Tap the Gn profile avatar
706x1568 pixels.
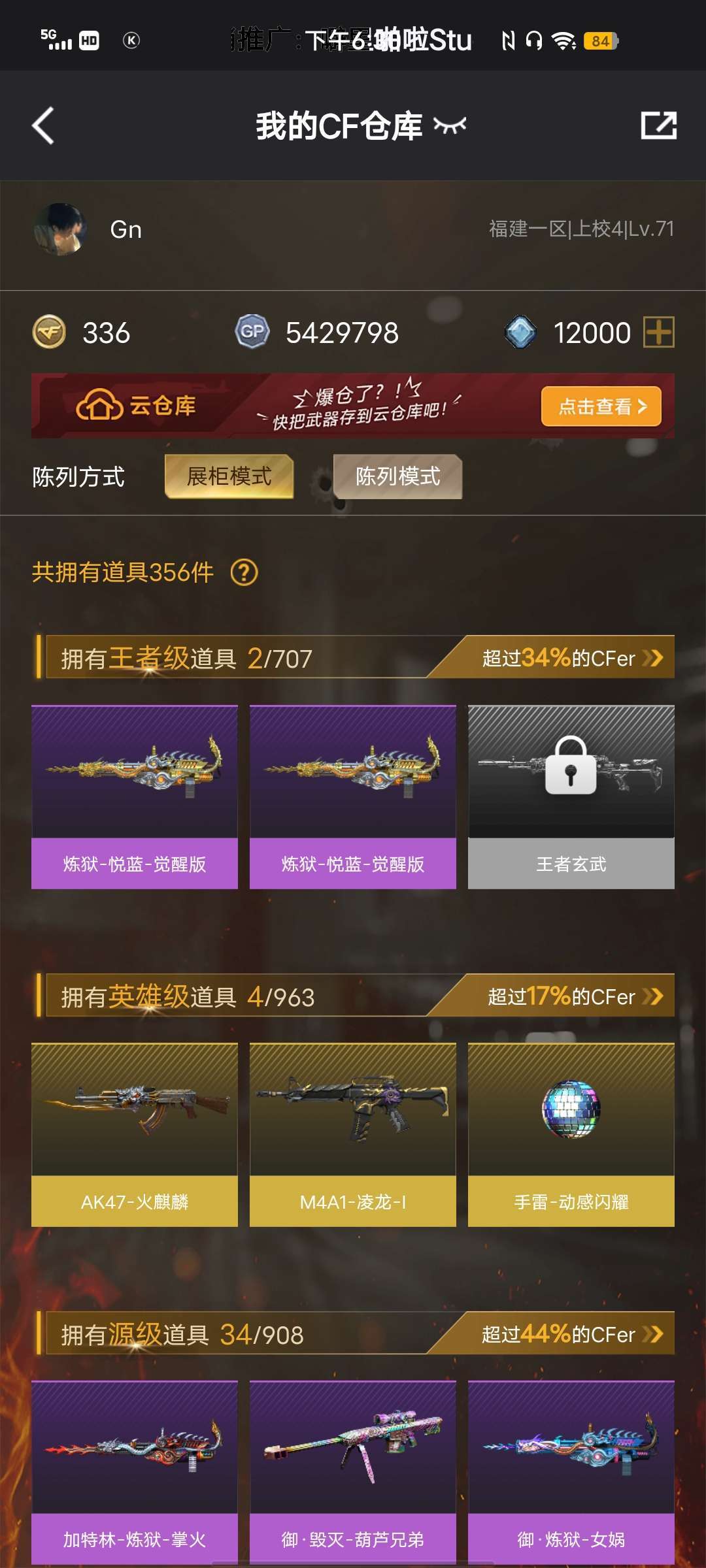[60, 229]
